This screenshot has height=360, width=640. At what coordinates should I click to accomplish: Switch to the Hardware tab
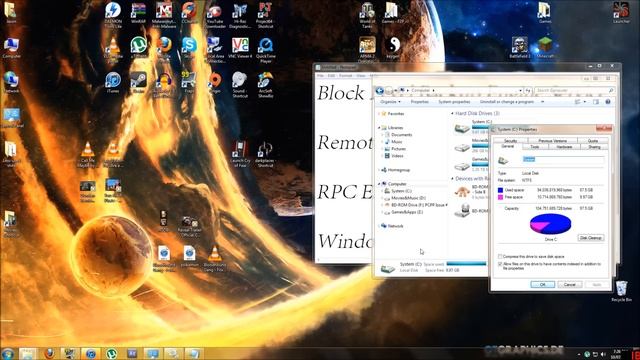(564, 147)
